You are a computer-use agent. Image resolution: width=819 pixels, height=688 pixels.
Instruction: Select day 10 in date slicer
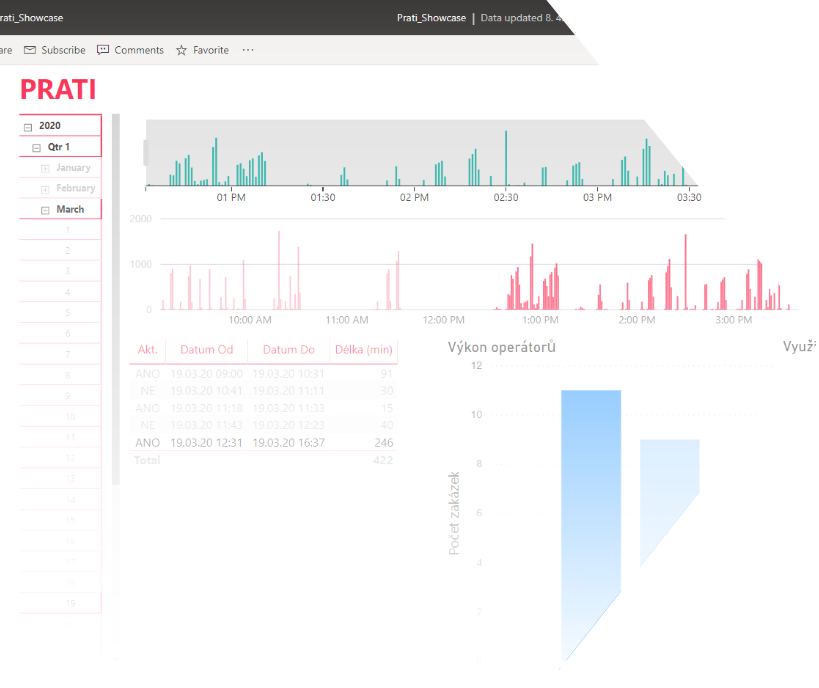point(61,416)
